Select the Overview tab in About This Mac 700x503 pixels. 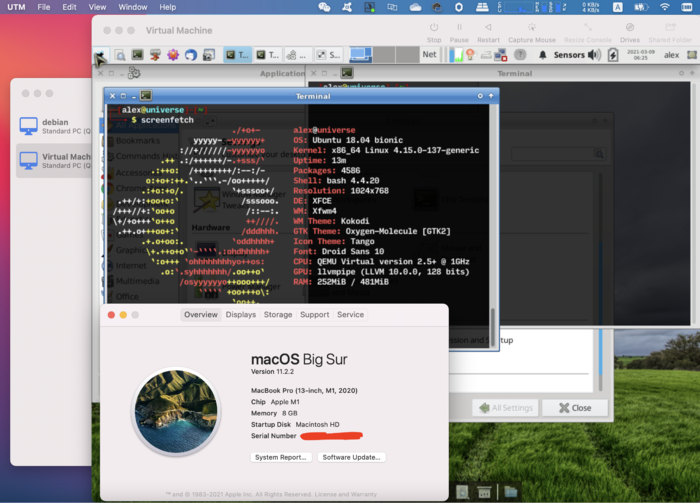click(x=201, y=315)
